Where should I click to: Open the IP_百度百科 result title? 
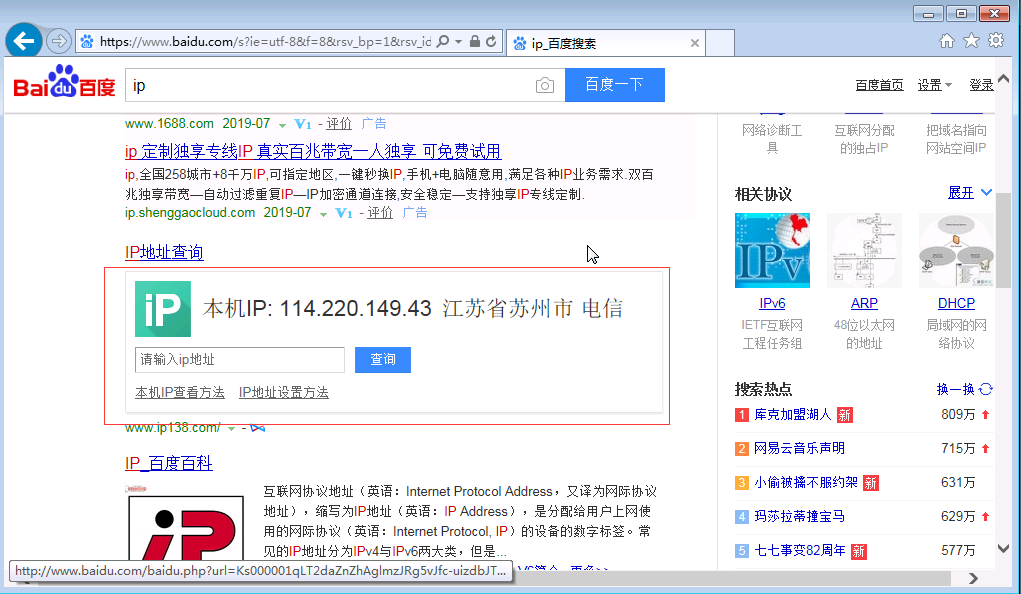(169, 463)
